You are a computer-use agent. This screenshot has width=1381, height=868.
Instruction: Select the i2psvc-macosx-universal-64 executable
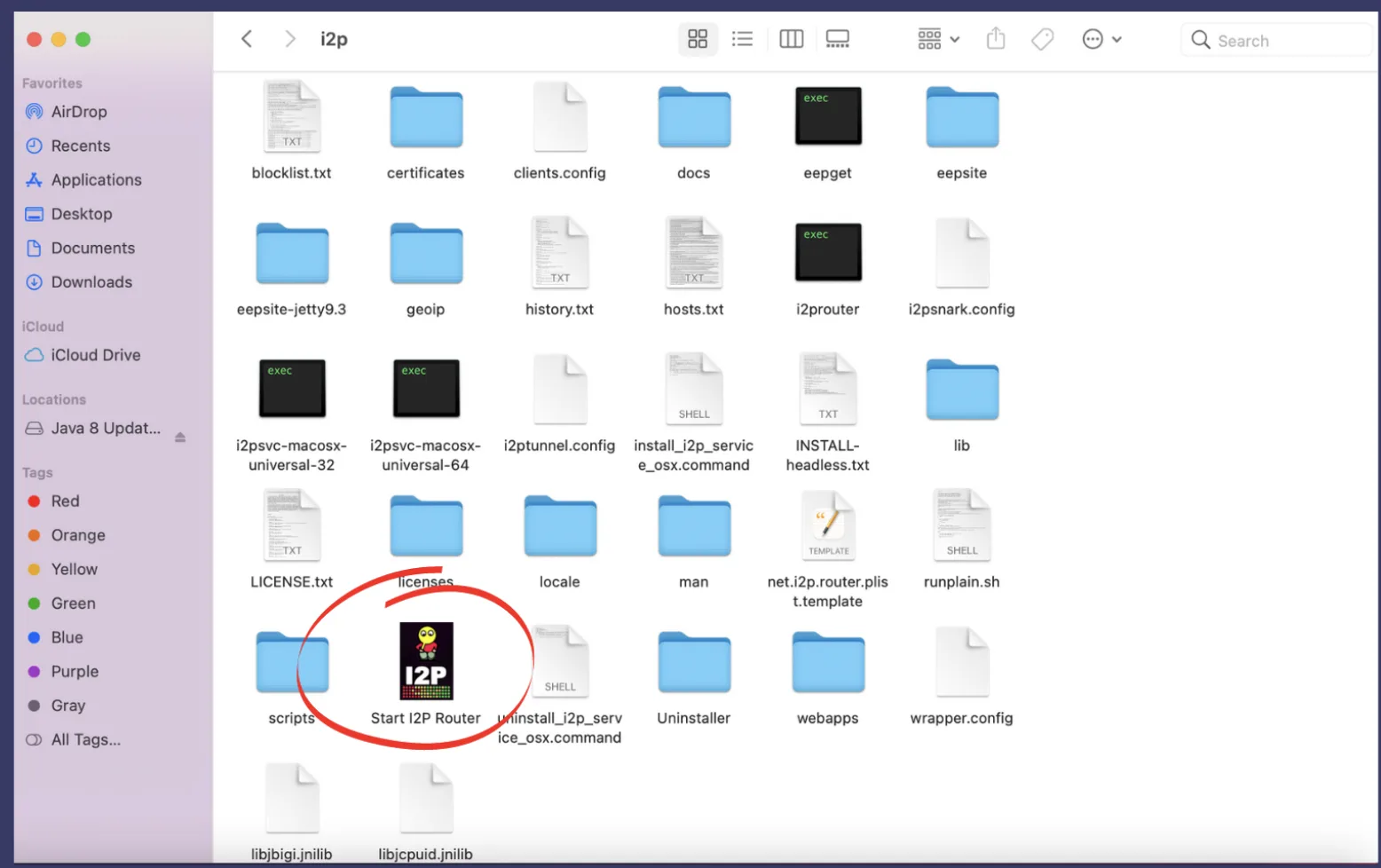coord(426,388)
